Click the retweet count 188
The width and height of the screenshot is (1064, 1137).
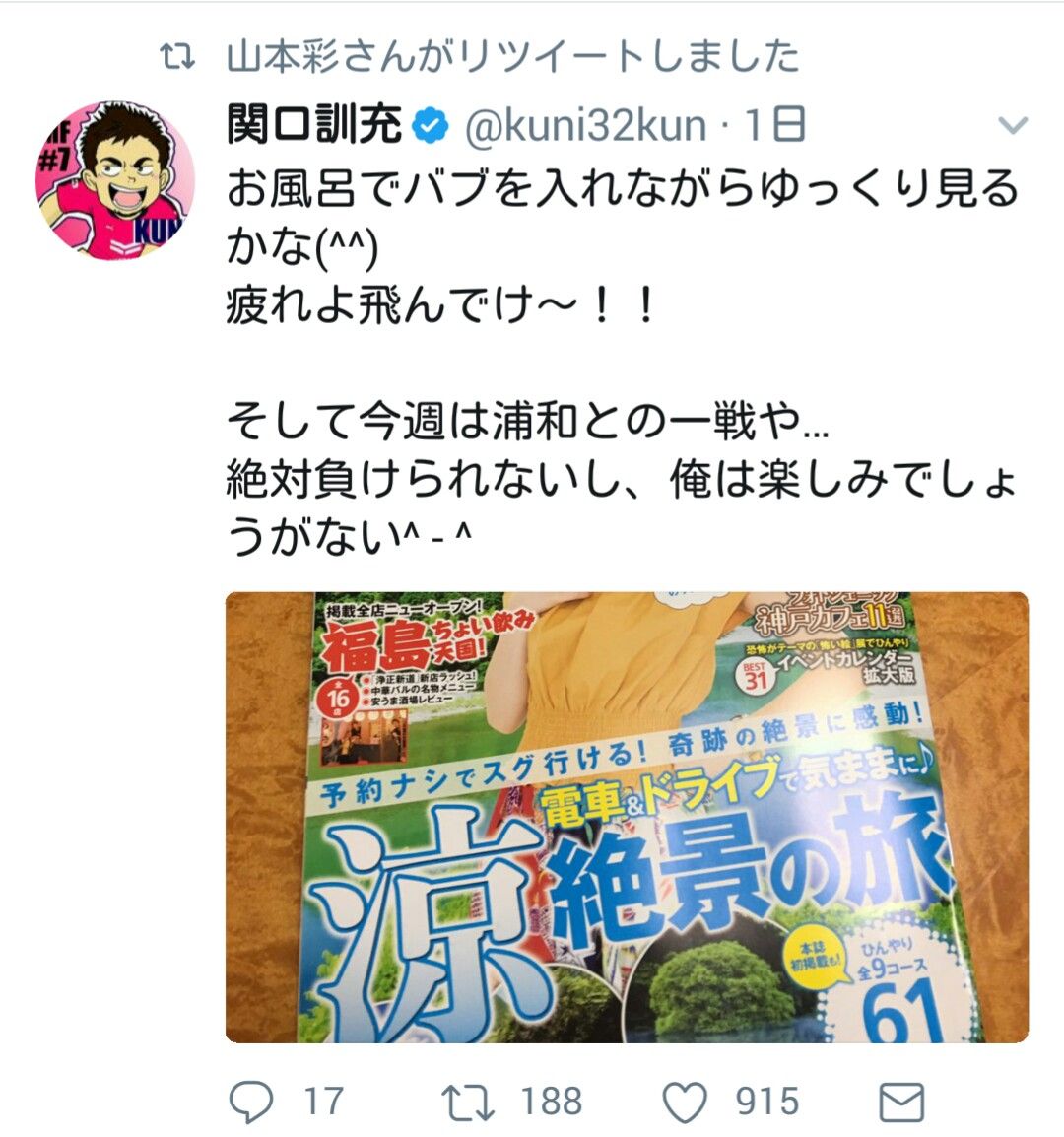coord(551,1102)
